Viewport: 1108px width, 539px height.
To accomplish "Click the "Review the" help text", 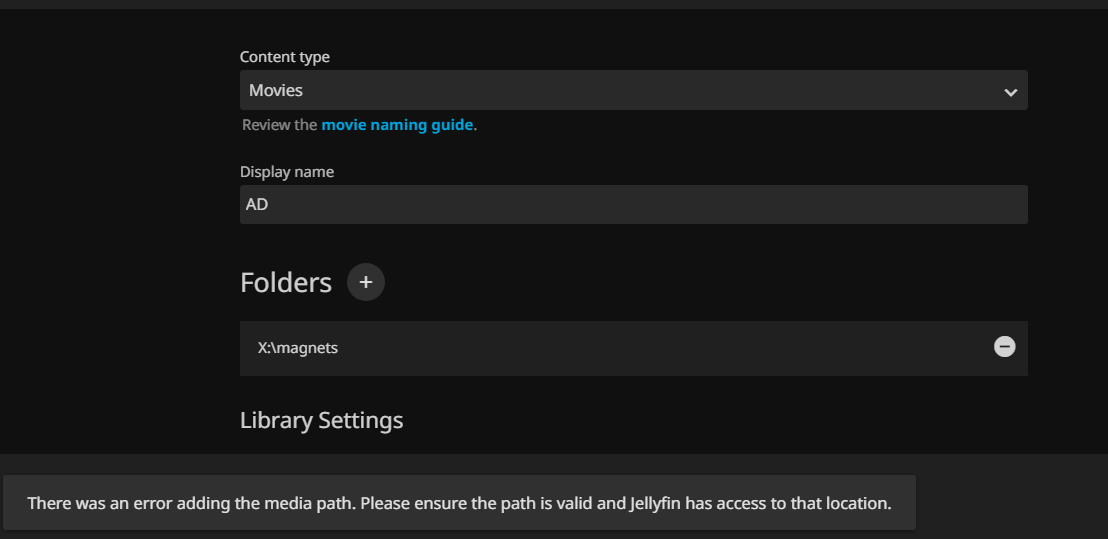I will click(279, 125).
